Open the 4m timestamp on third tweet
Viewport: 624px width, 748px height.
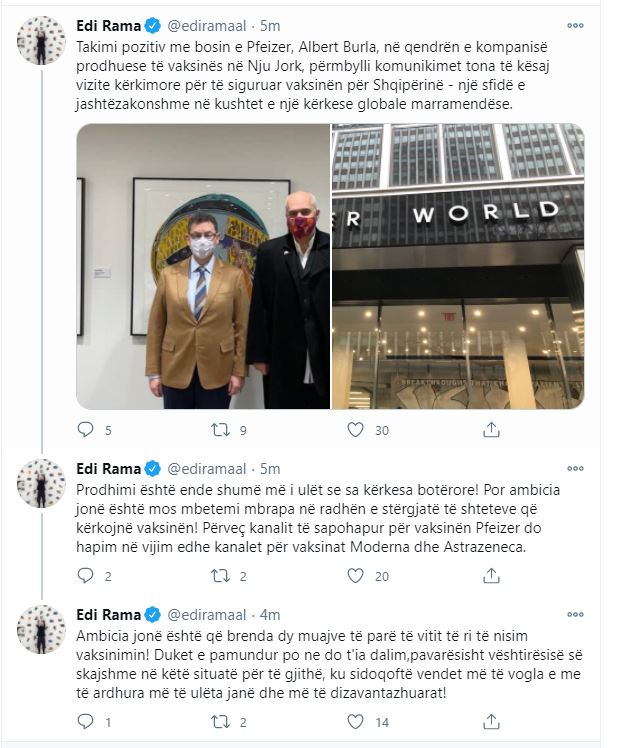click(270, 614)
